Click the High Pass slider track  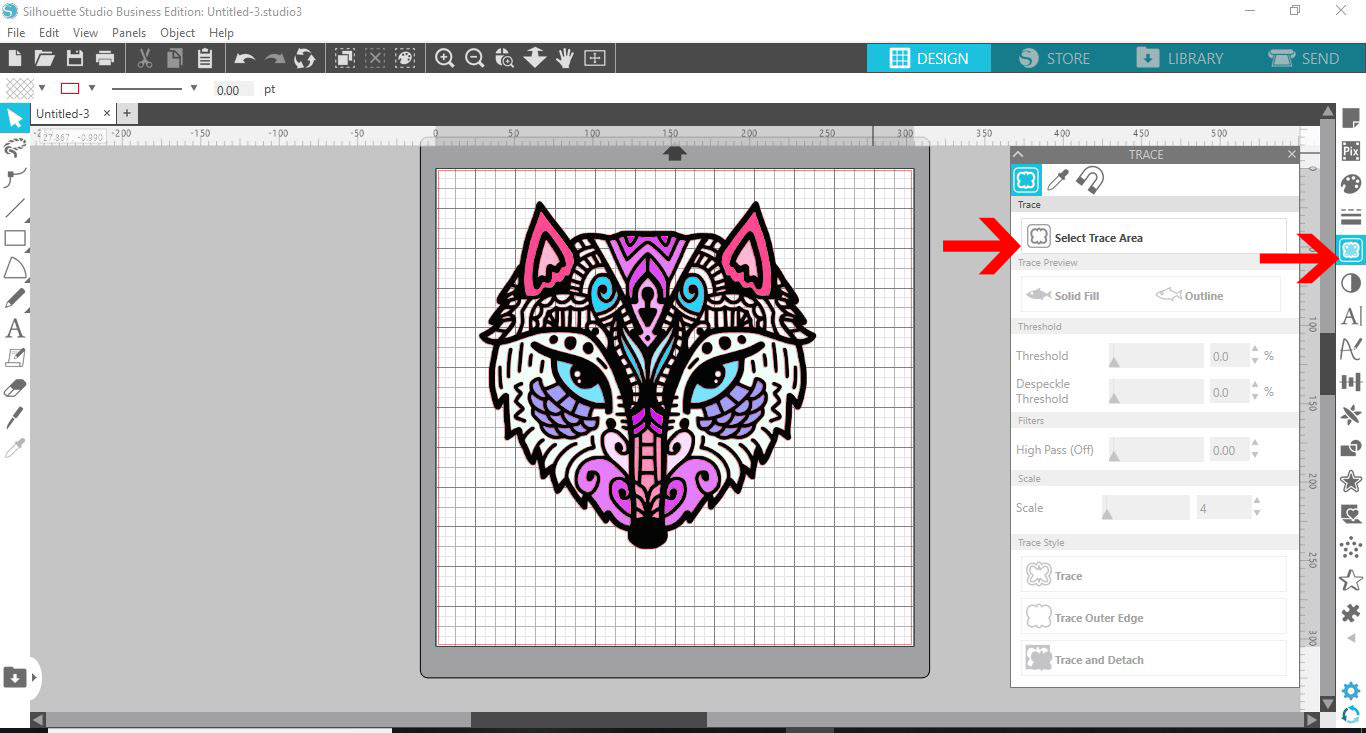coord(1156,450)
